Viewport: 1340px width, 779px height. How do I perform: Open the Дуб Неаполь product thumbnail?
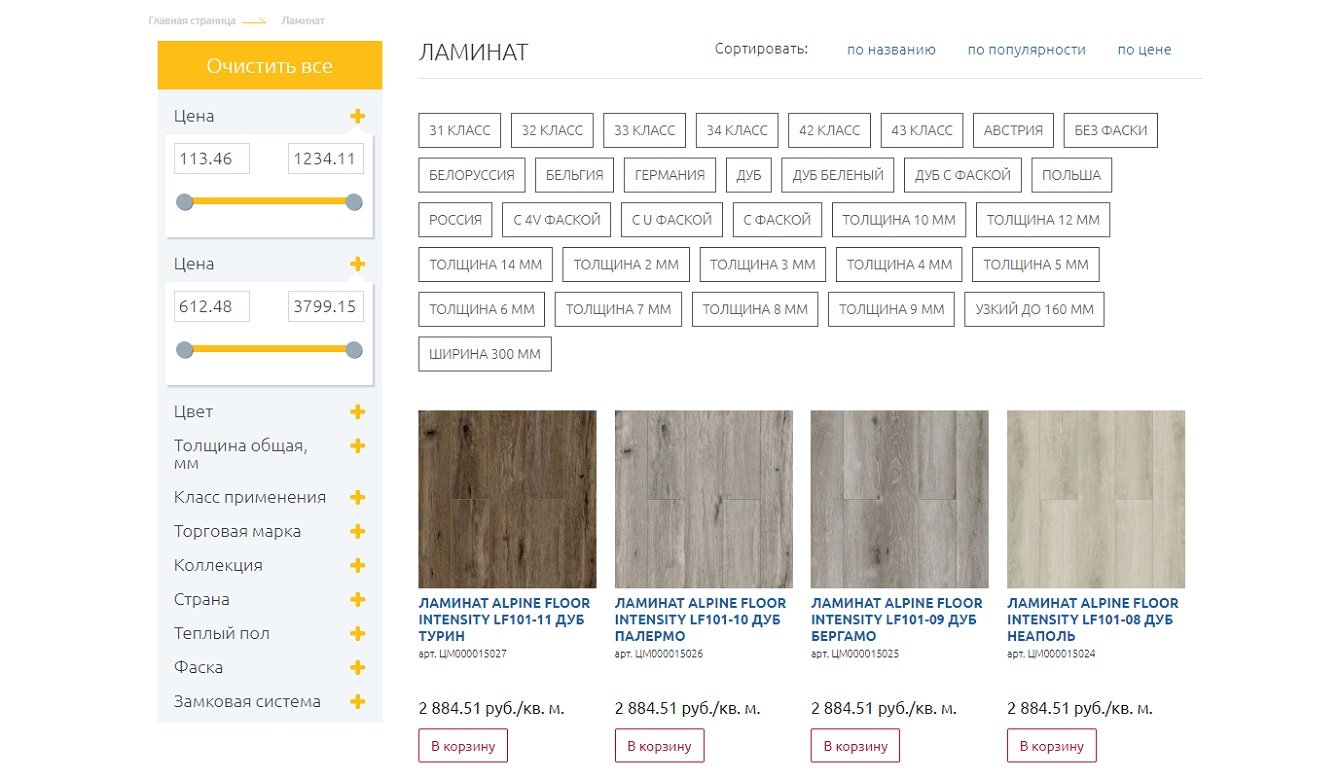1096,499
